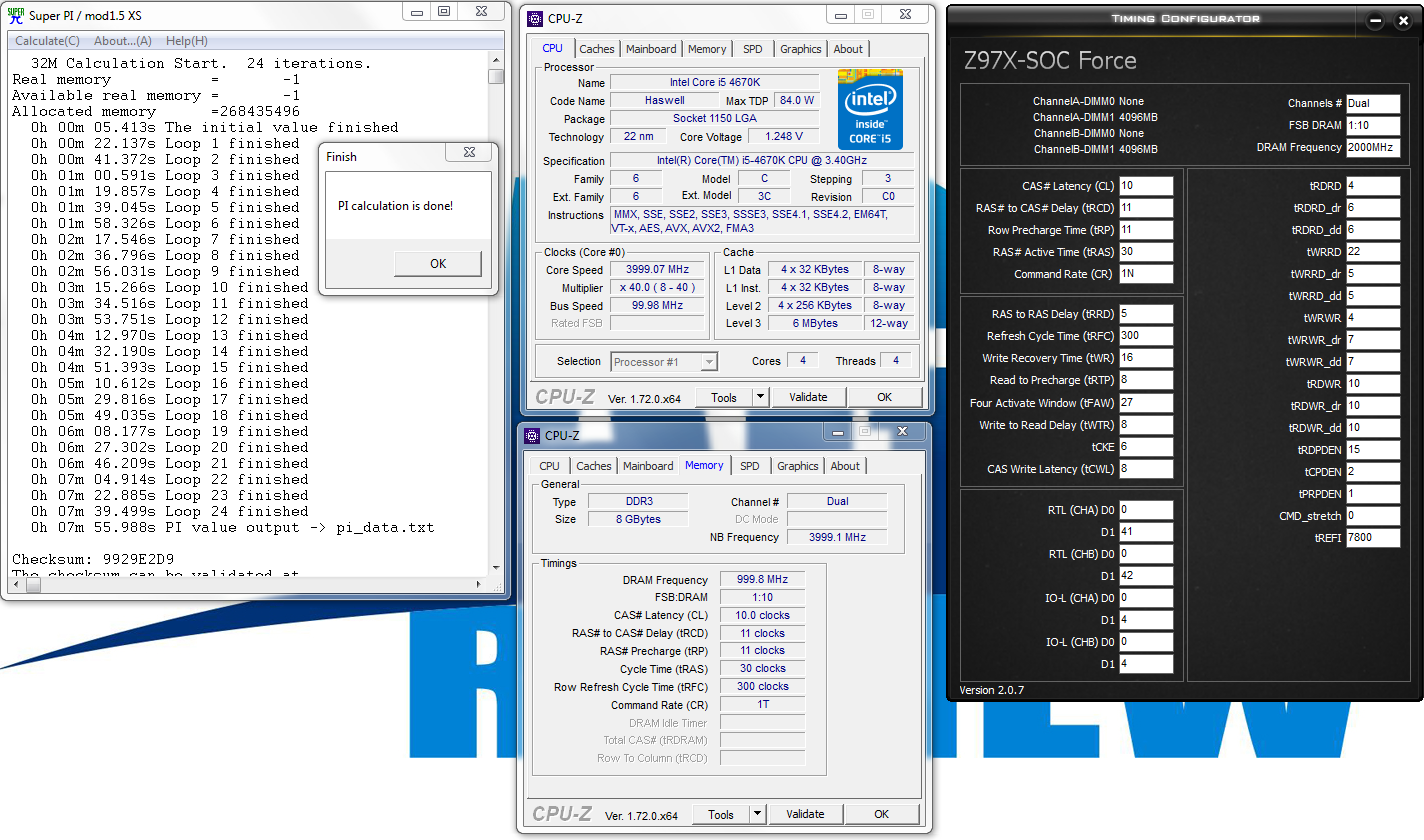
Task: Click the CPU-Z icon of the Memory tab window
Action: point(532,436)
